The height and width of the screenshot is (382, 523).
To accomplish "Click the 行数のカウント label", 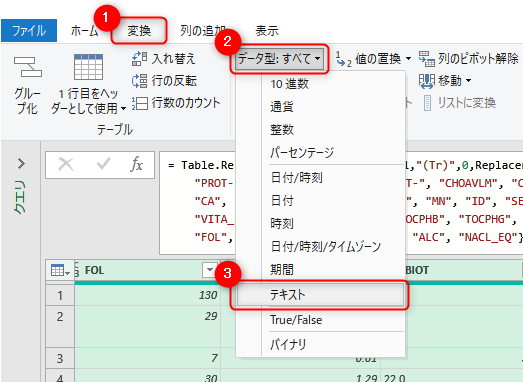I will [186, 103].
